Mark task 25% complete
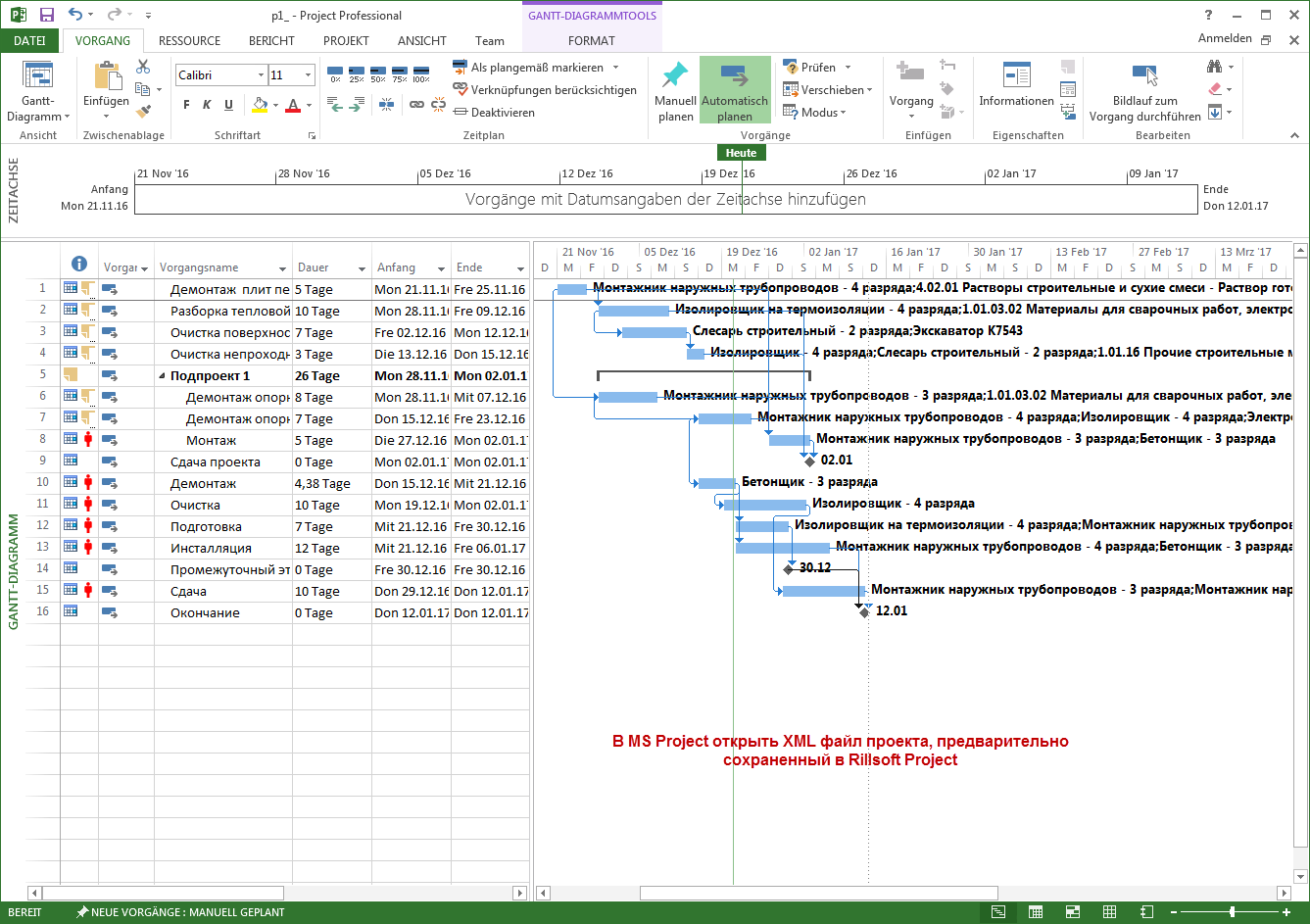The image size is (1310, 924). pos(357,74)
